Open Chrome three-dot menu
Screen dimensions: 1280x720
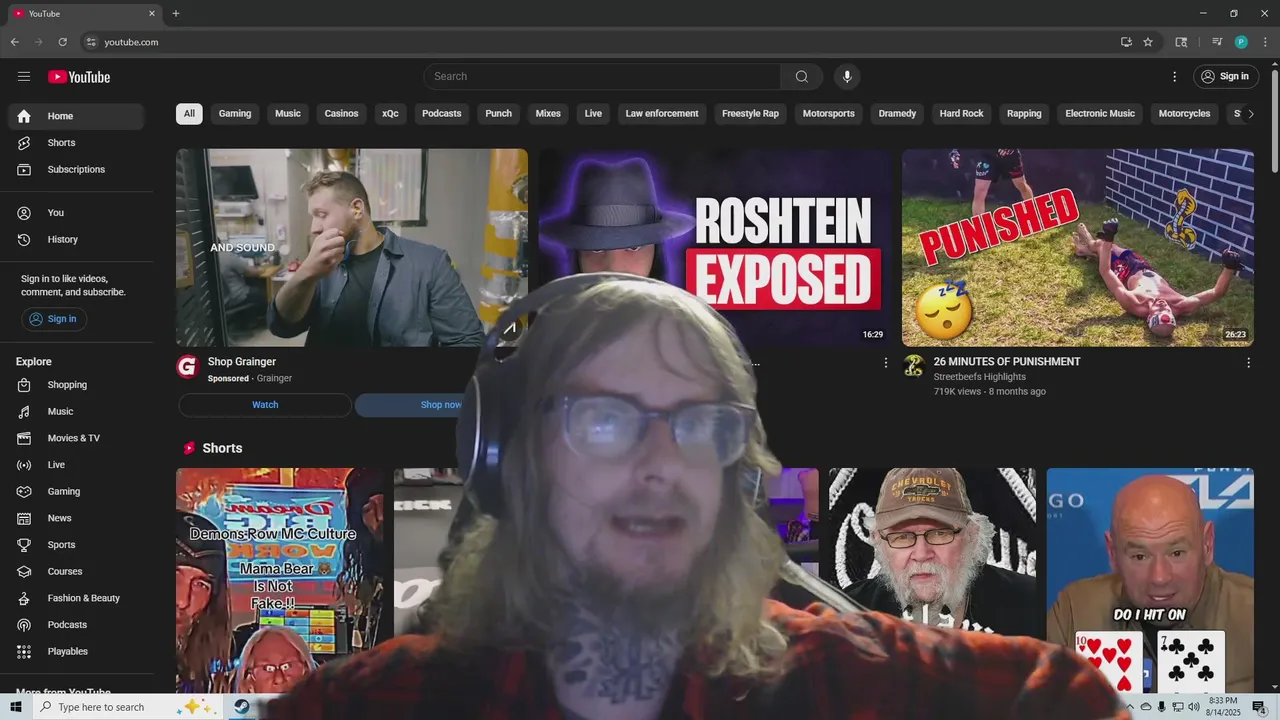click(1265, 42)
